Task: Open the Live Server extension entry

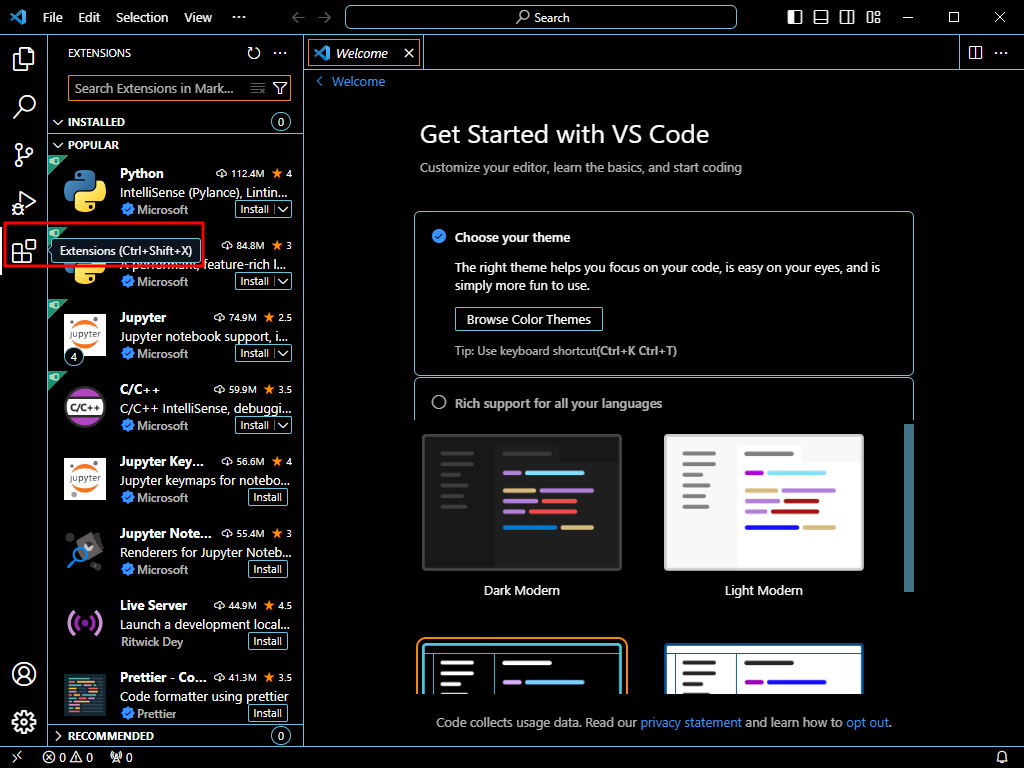Action: [x=176, y=623]
